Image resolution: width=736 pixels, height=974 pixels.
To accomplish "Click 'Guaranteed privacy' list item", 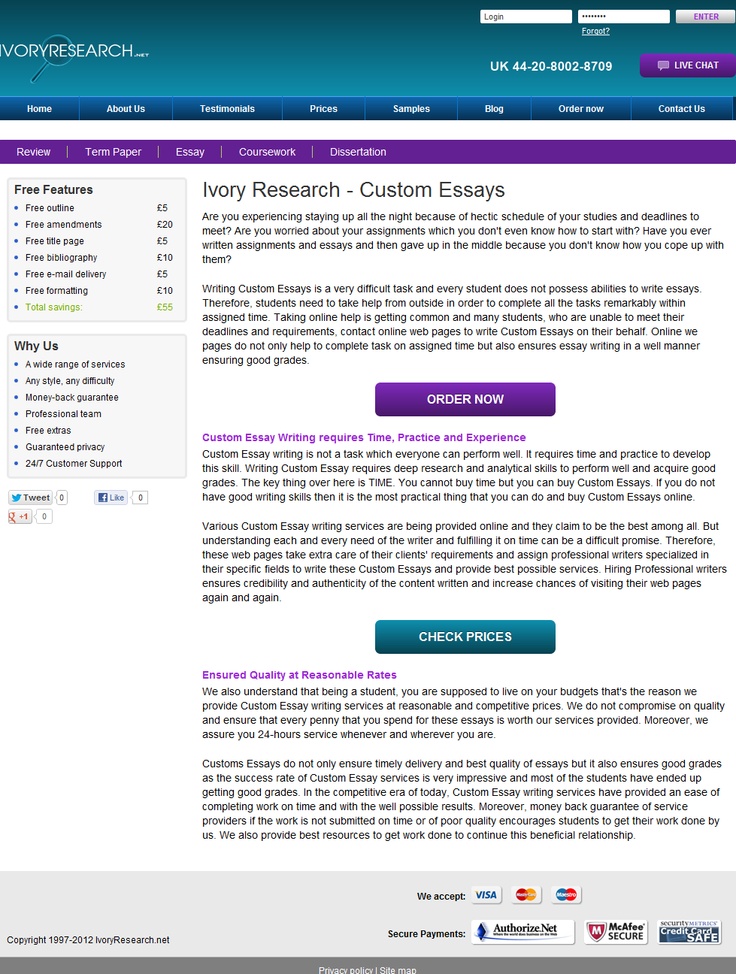I will point(65,447).
